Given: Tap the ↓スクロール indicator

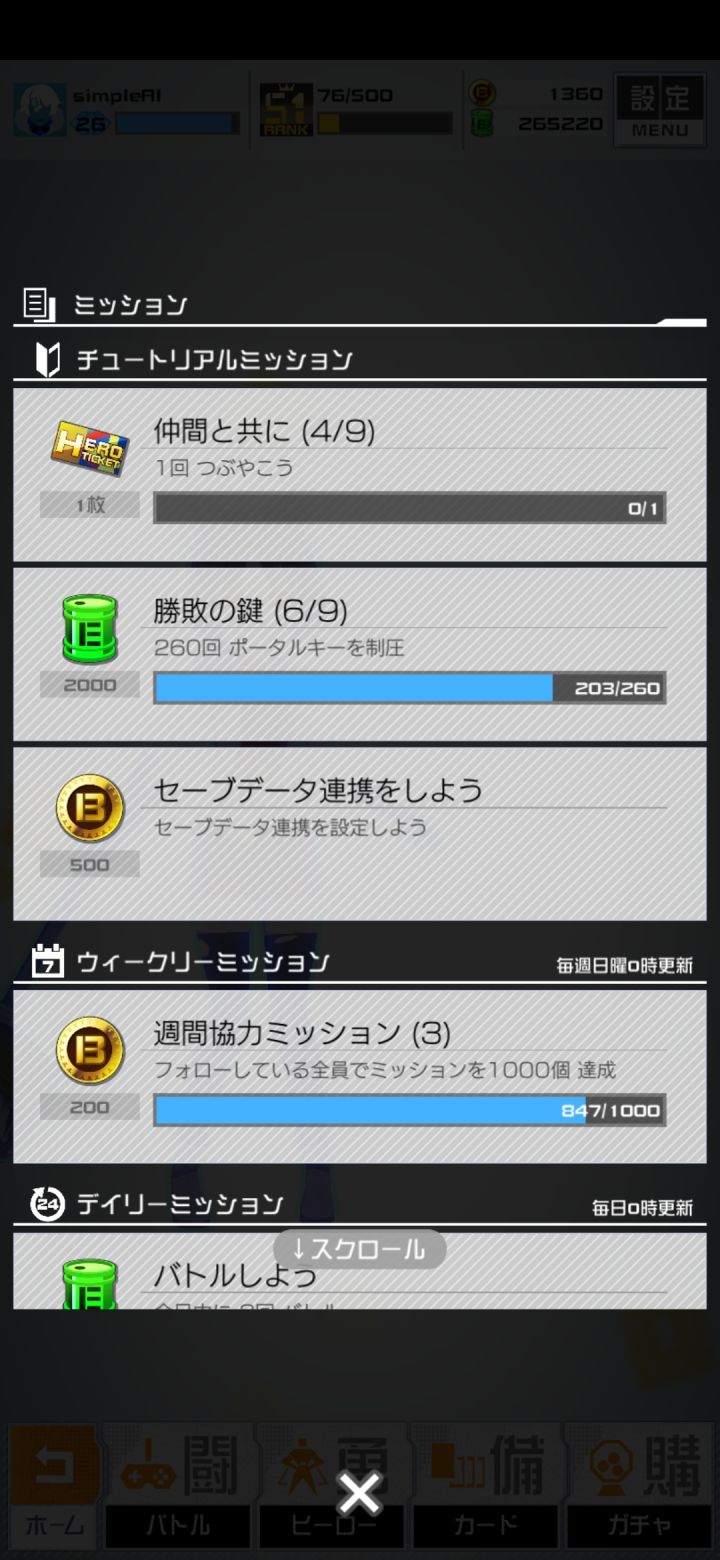Looking at the screenshot, I should point(360,1249).
